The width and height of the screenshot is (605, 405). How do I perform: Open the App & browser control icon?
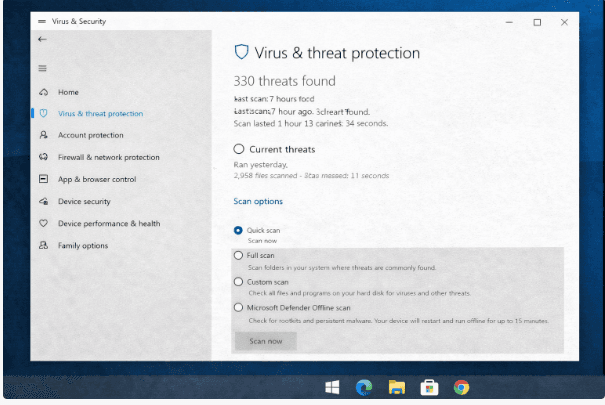[x=43, y=179]
